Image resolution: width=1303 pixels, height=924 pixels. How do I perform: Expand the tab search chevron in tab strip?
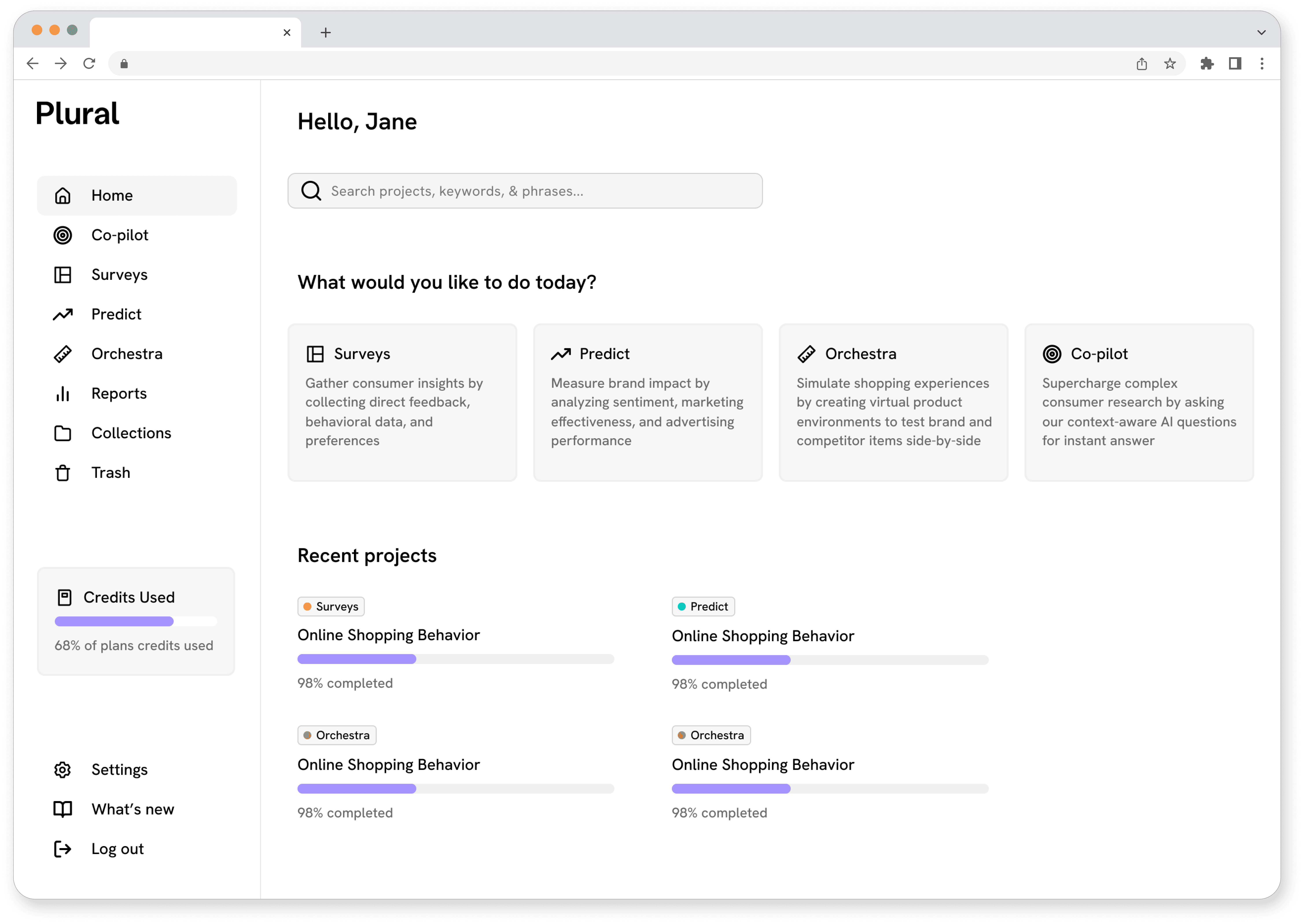pos(1261,32)
